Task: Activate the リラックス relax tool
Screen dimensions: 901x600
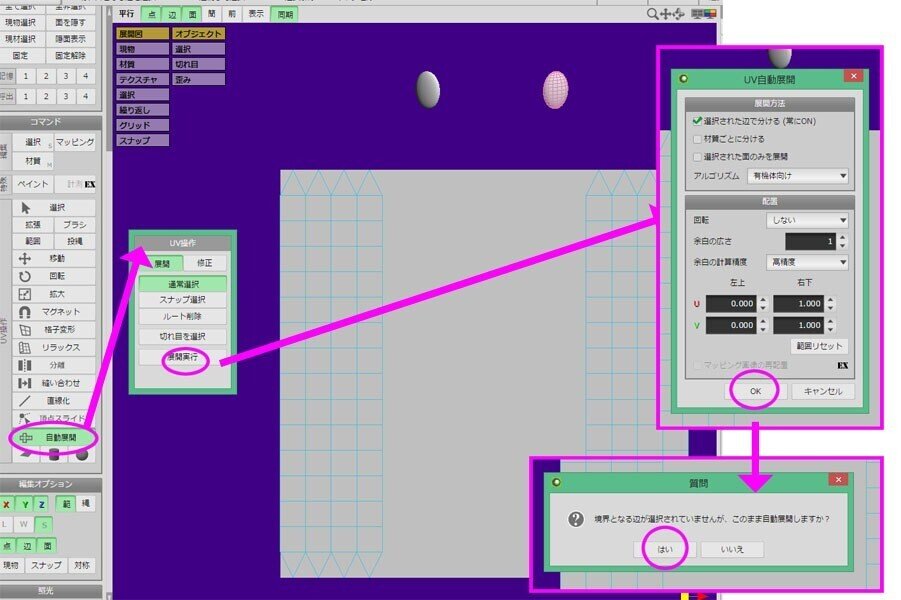Action: pos(53,348)
